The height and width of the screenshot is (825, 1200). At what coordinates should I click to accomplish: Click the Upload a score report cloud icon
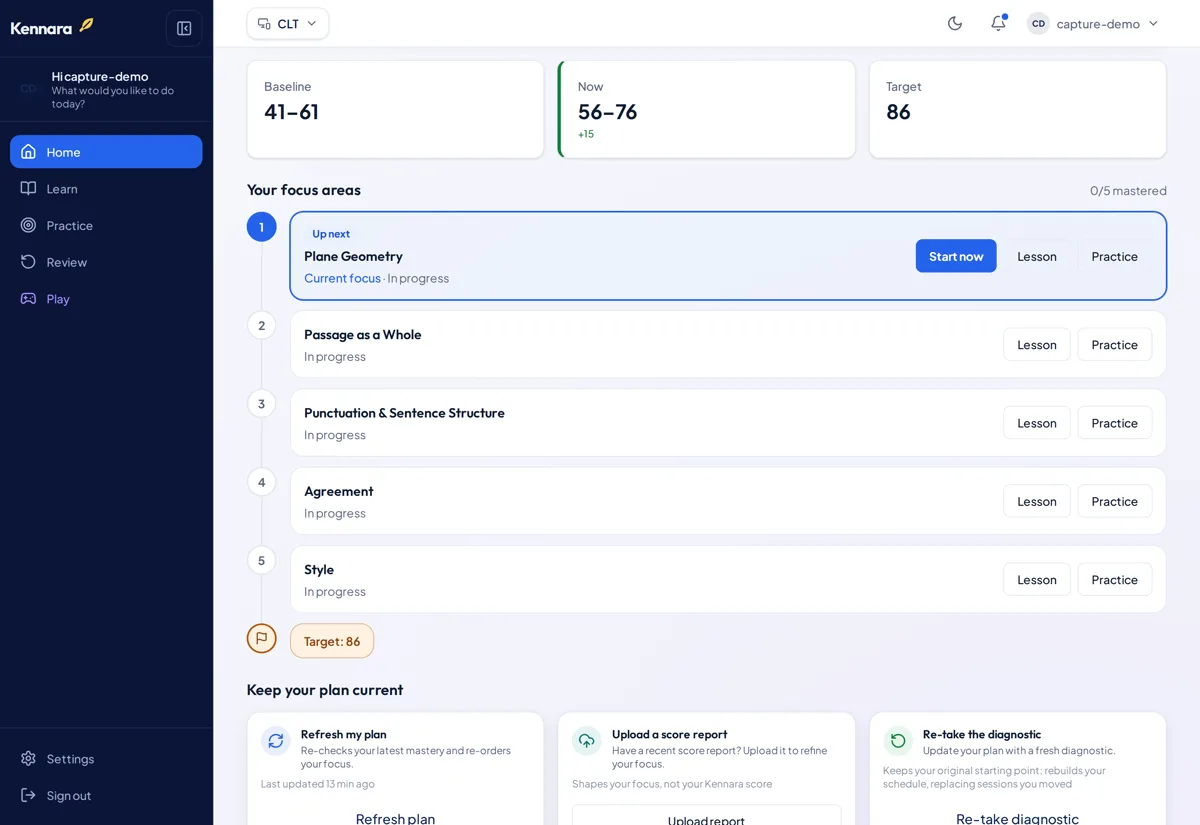[x=587, y=741]
